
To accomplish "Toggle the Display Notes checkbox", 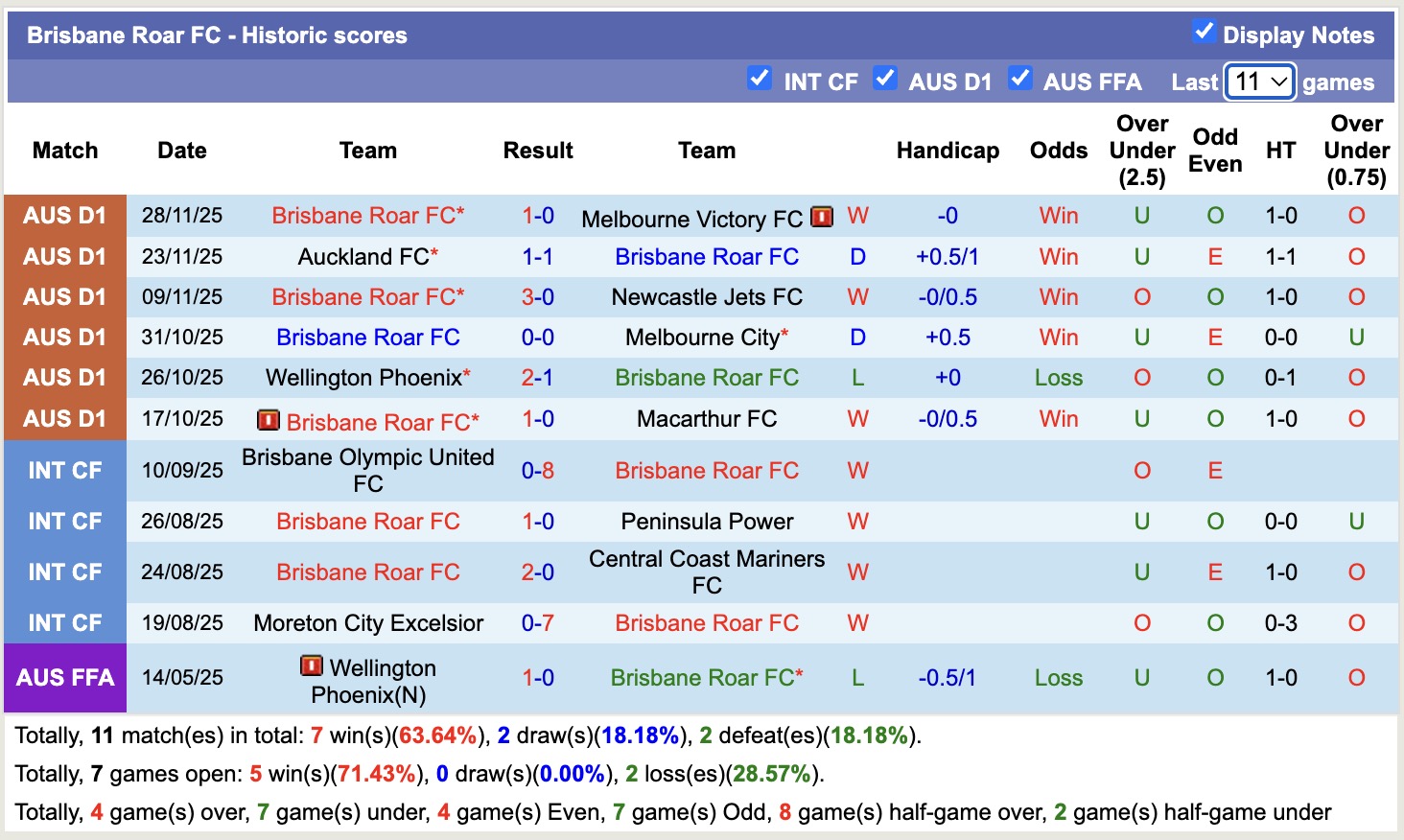I will pos(1204,32).
